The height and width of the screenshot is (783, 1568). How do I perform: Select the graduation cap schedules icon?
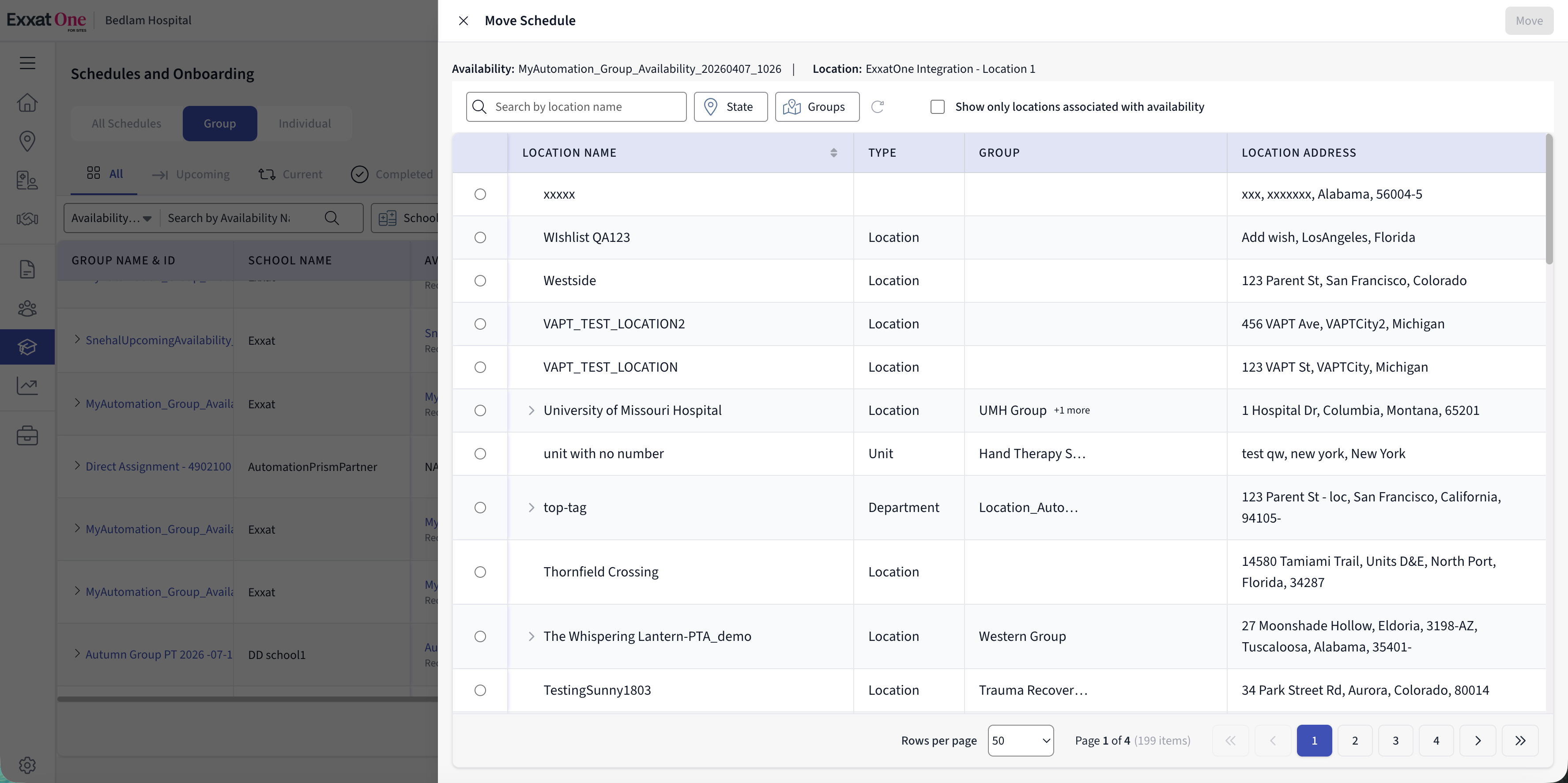[27, 347]
